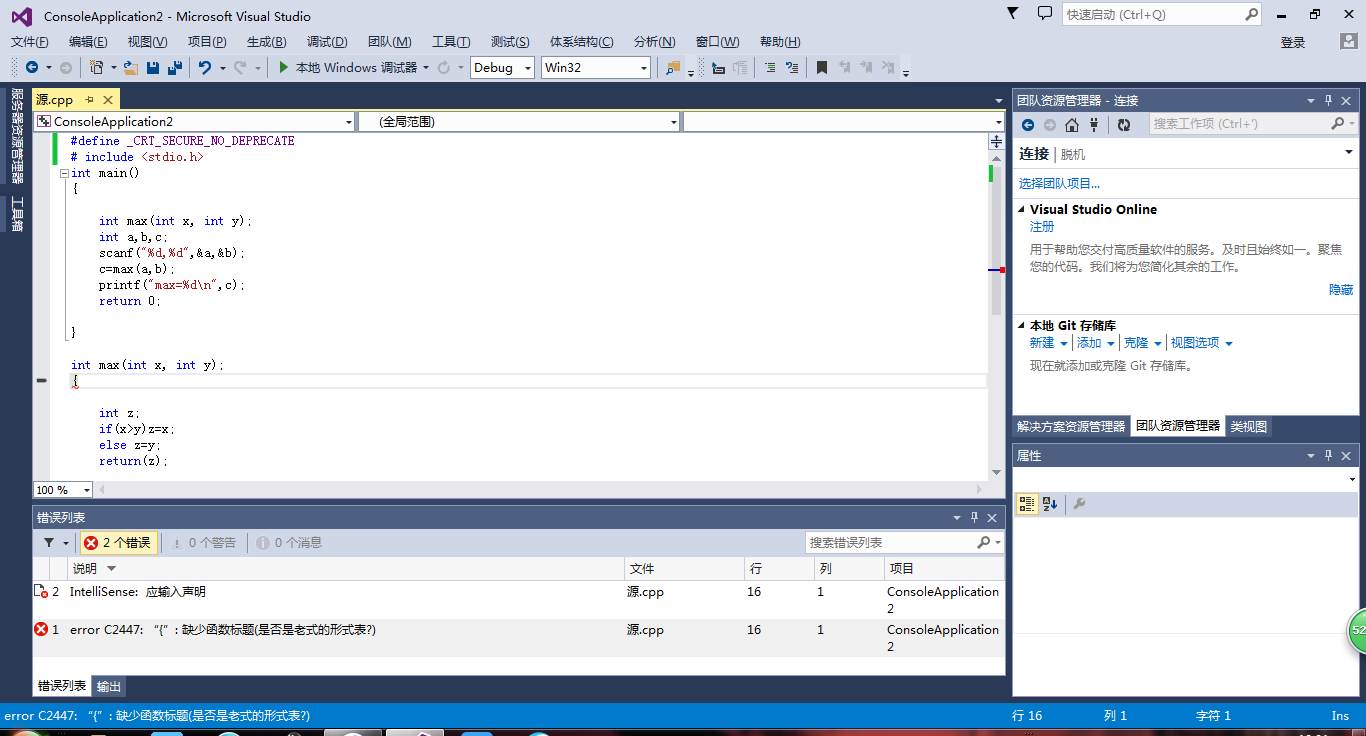Collapse the 本地 Git 存储库 section

[1022, 326]
